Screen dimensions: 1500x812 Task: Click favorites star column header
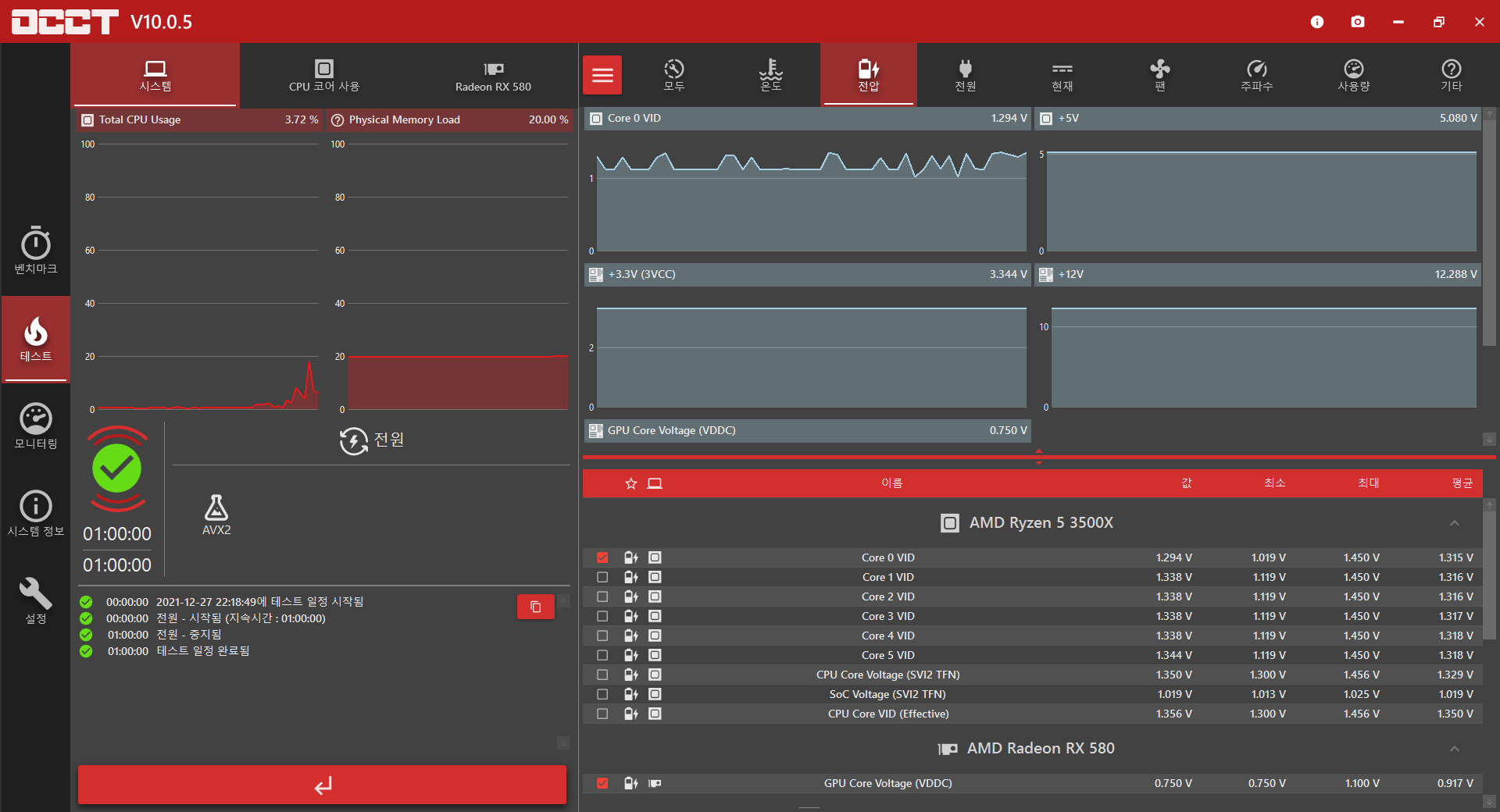[631, 483]
